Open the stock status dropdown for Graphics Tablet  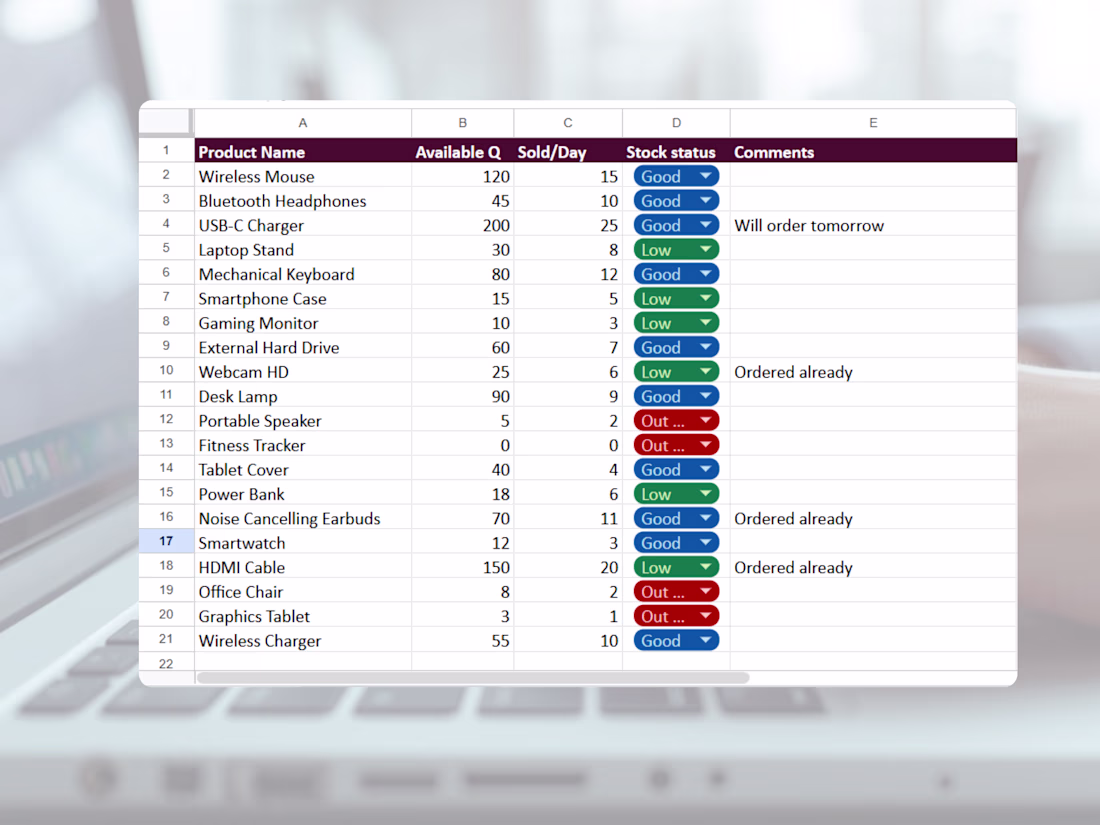676,617
